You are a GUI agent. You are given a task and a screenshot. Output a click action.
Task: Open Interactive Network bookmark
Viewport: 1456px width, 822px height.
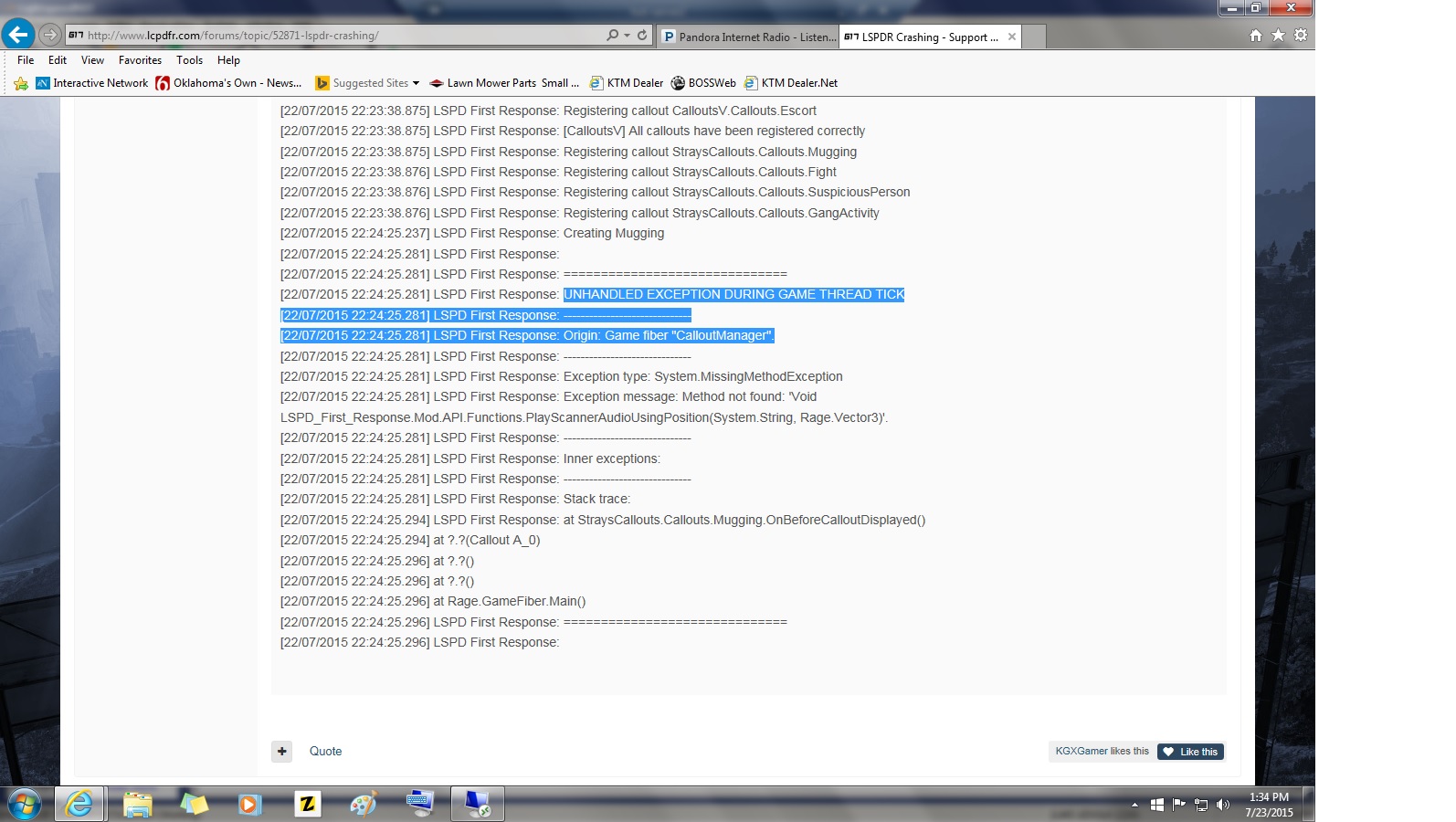pos(91,83)
